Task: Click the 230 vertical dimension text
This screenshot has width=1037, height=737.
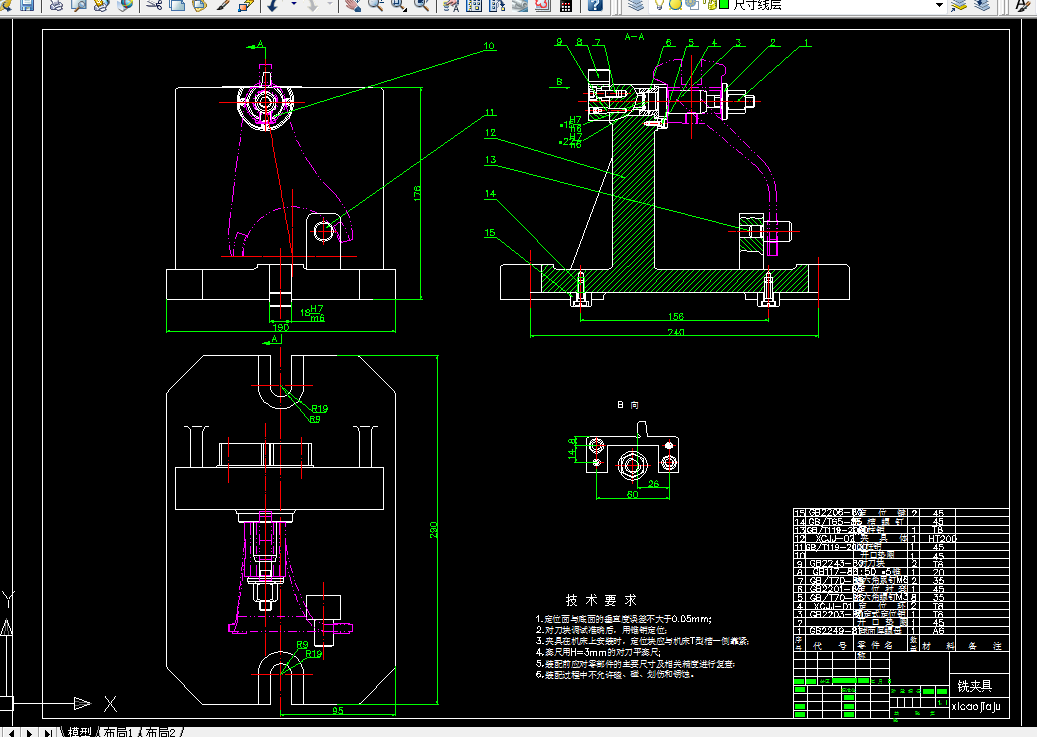Action: tap(434, 529)
